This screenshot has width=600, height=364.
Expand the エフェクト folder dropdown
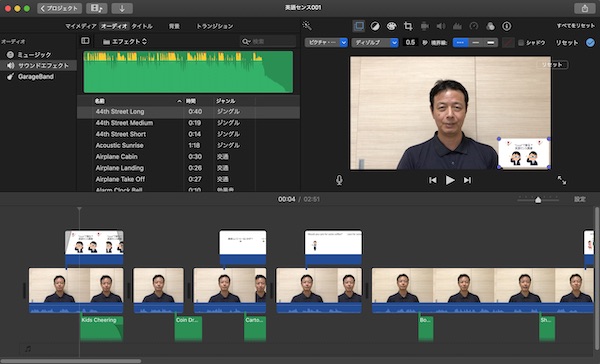[x=125, y=41]
